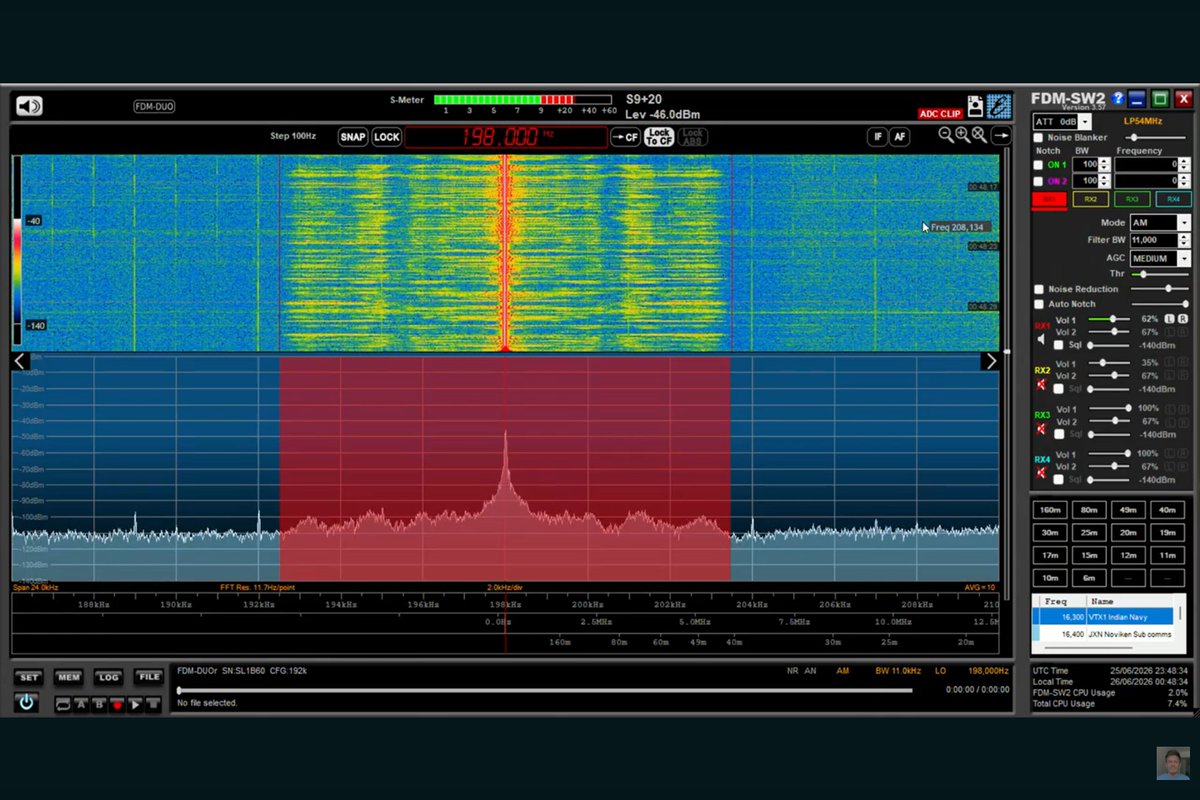The width and height of the screenshot is (1200, 800).
Task: Click the blue grid pencil icon
Action: point(999,106)
